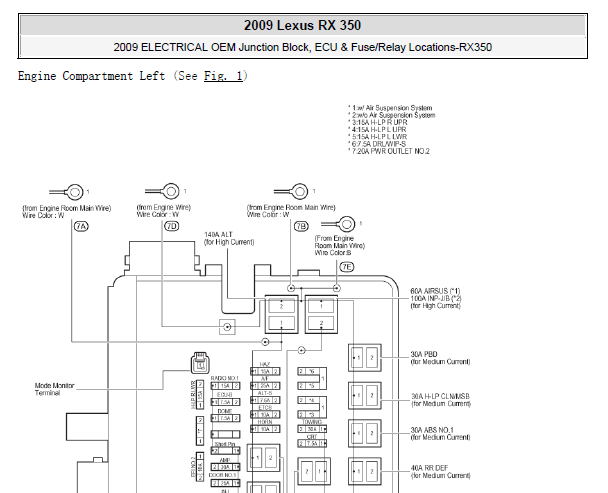Viewport: 608px width, 493px height.
Task: Click the *4 fuse slot
Action: click(x=308, y=400)
